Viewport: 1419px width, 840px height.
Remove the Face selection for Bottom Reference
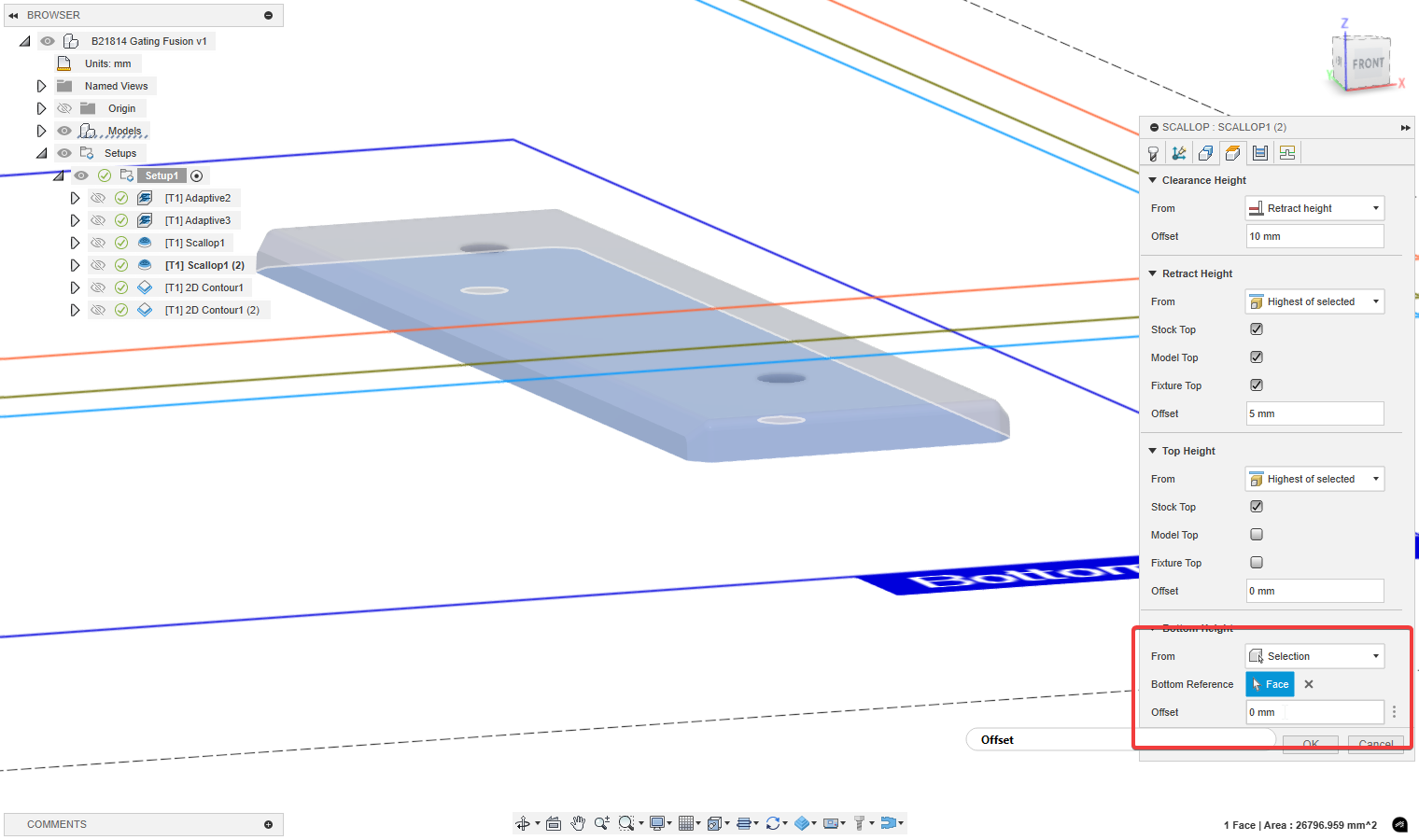[1308, 683]
